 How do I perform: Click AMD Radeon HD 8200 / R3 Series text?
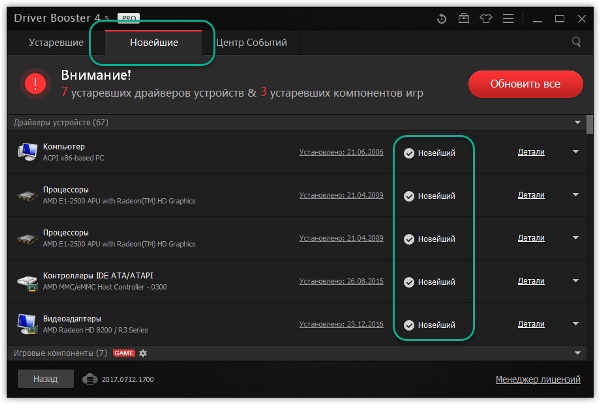coord(95,330)
